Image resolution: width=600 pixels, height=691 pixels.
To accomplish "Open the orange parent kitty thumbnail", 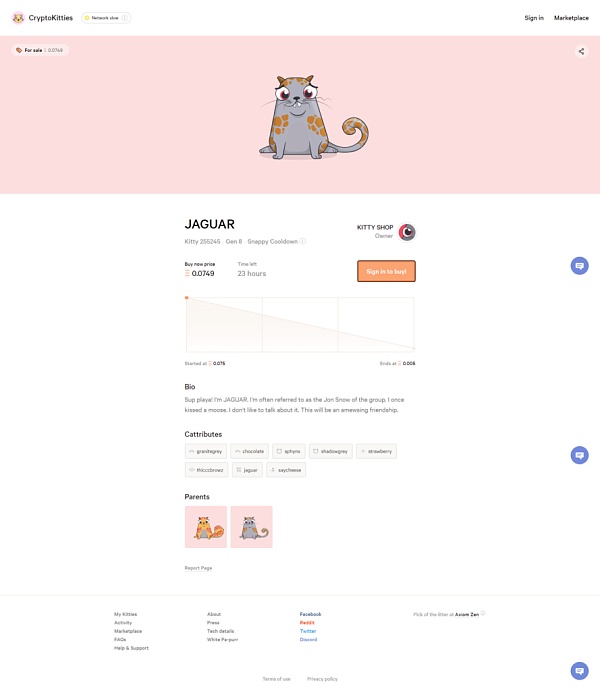I will (x=206, y=527).
